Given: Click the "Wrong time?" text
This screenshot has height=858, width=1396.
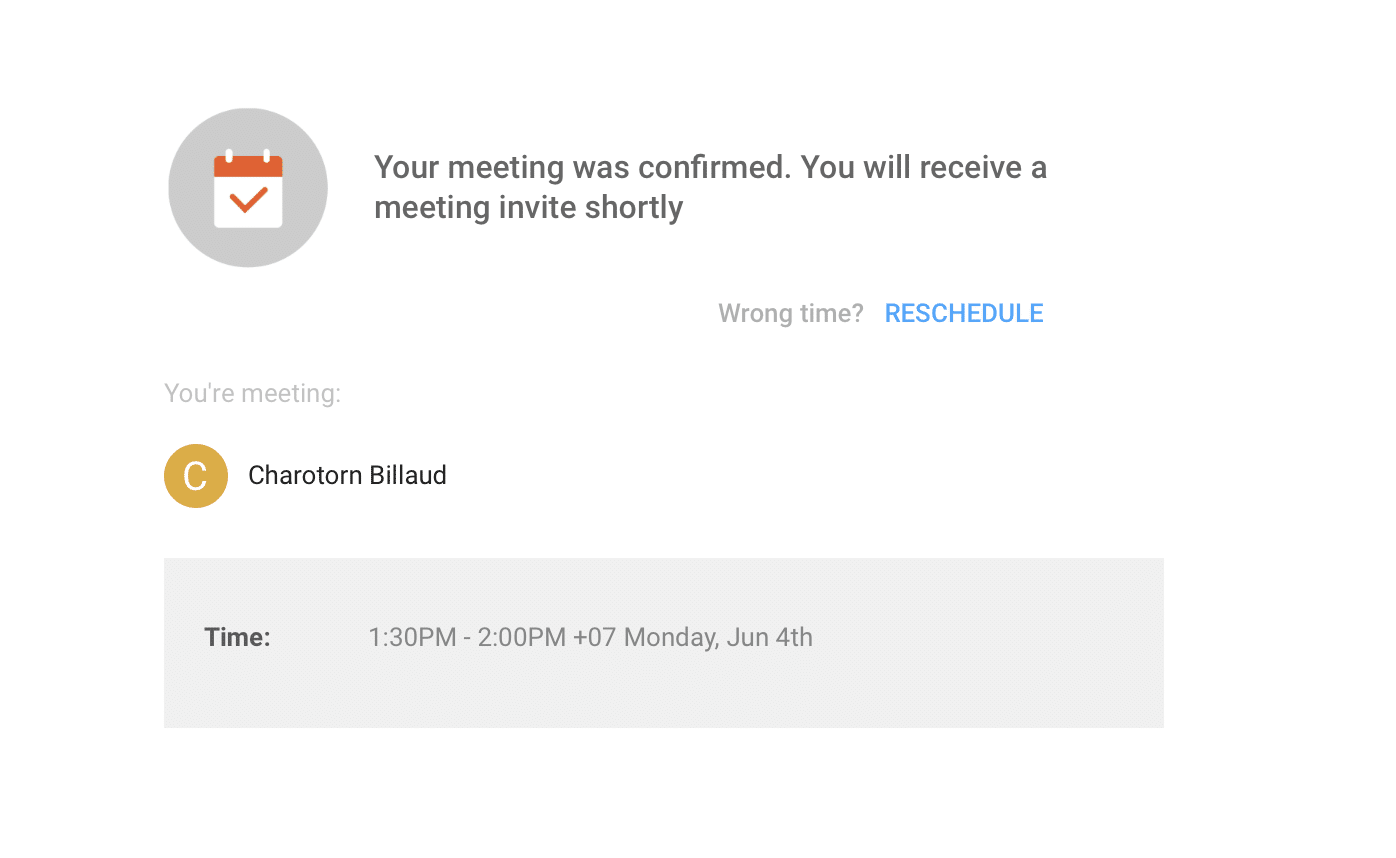Looking at the screenshot, I should [x=790, y=313].
